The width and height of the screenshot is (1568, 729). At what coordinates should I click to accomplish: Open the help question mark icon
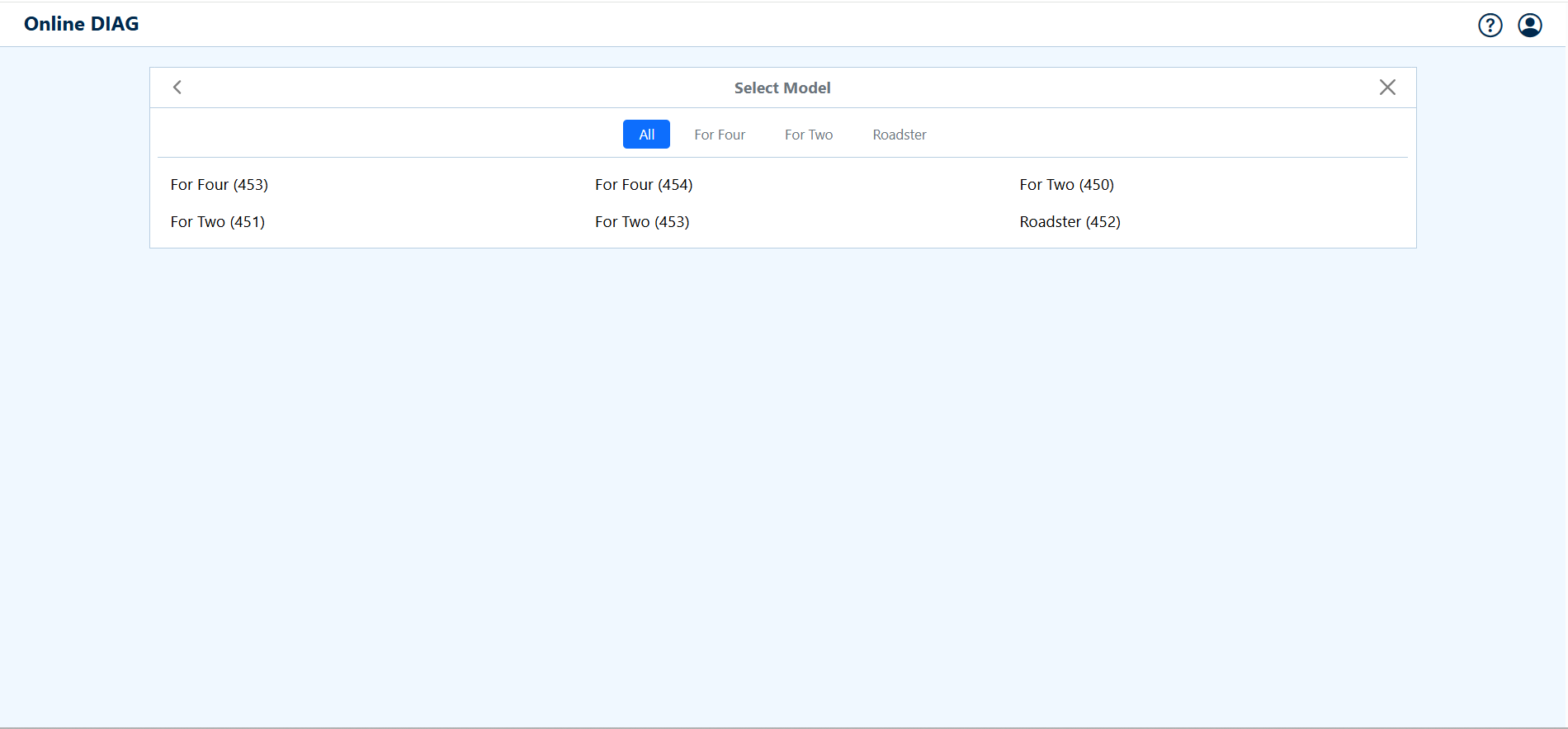1490,26
